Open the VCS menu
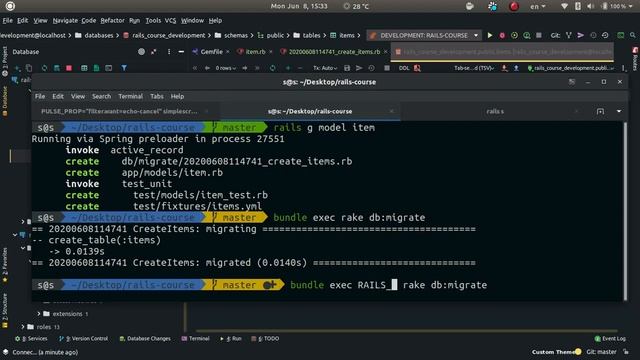The image size is (640, 360). click(x=170, y=20)
